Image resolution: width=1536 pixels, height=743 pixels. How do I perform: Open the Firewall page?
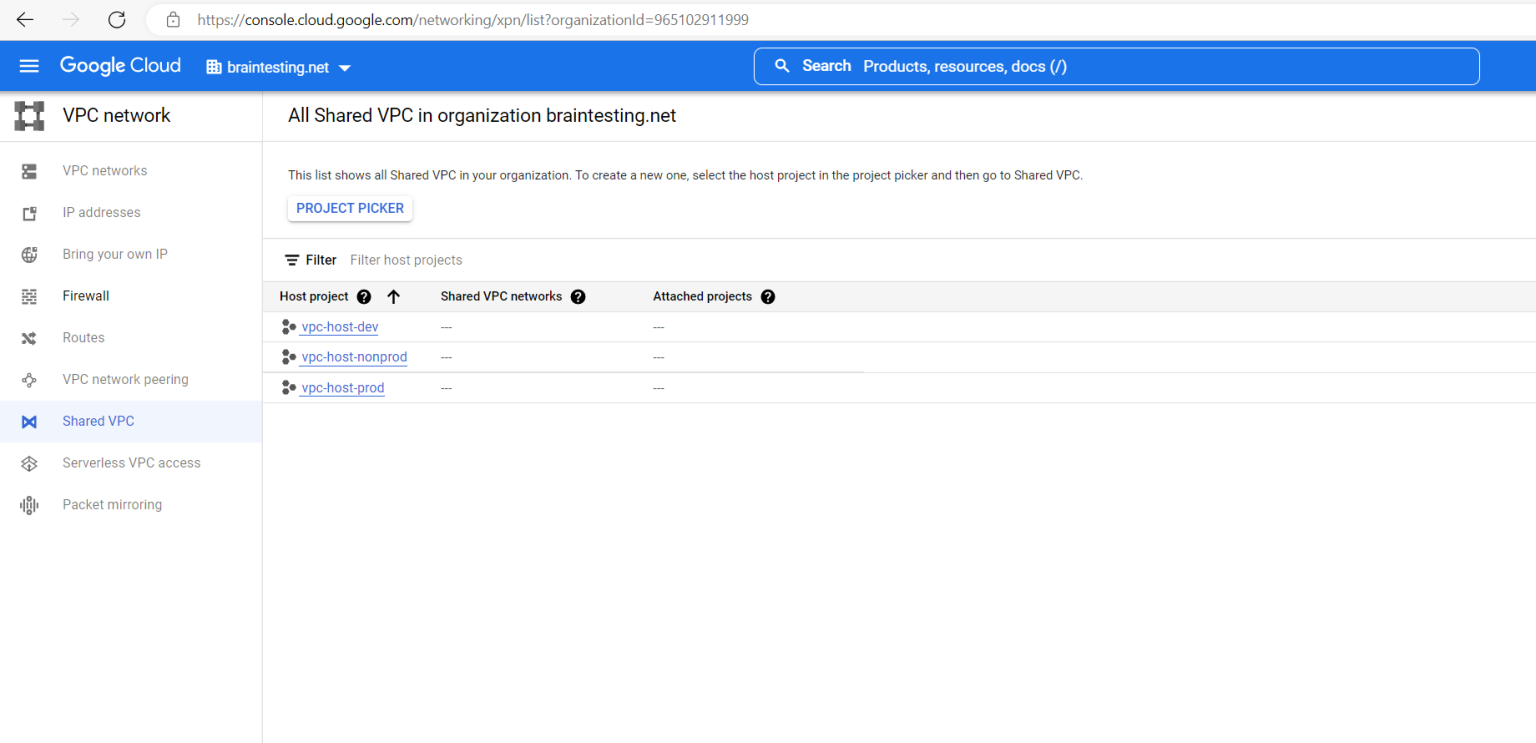coord(85,295)
